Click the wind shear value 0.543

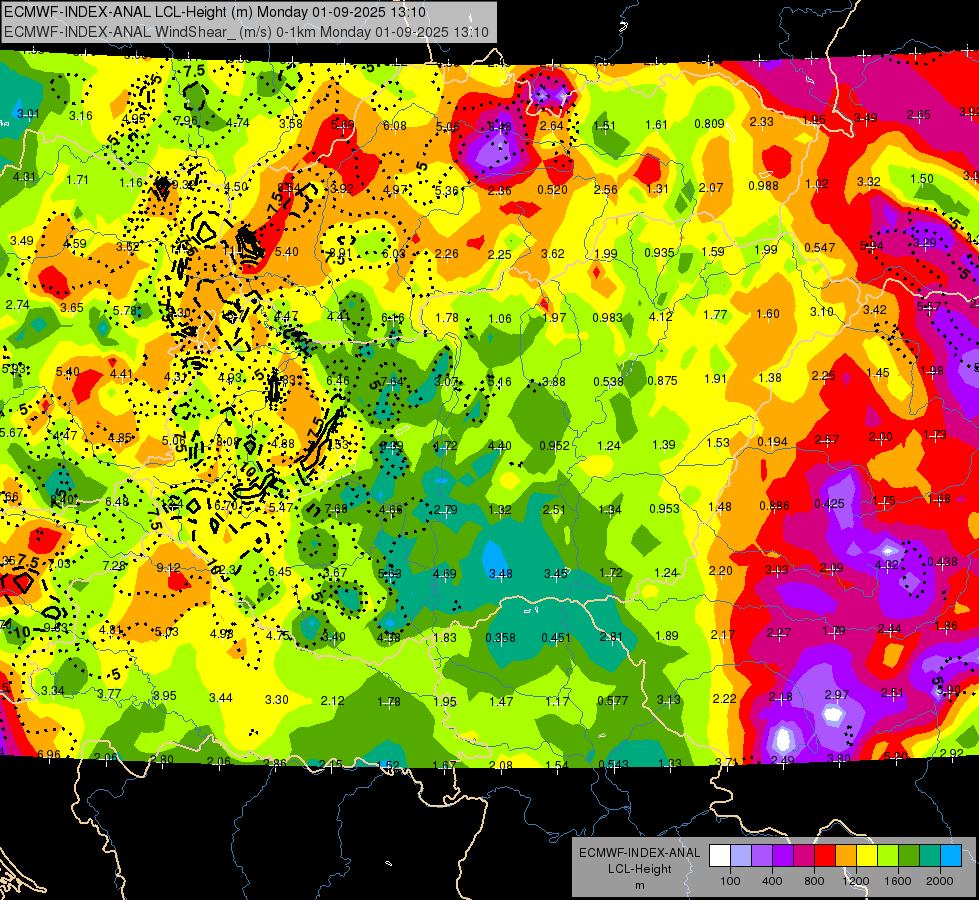coord(614,765)
